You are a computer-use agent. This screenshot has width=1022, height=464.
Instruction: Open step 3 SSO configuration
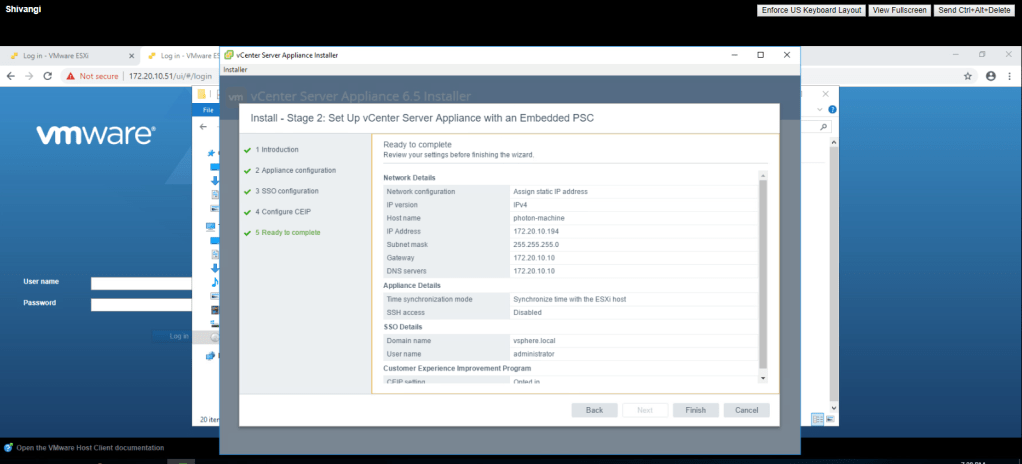click(x=287, y=191)
